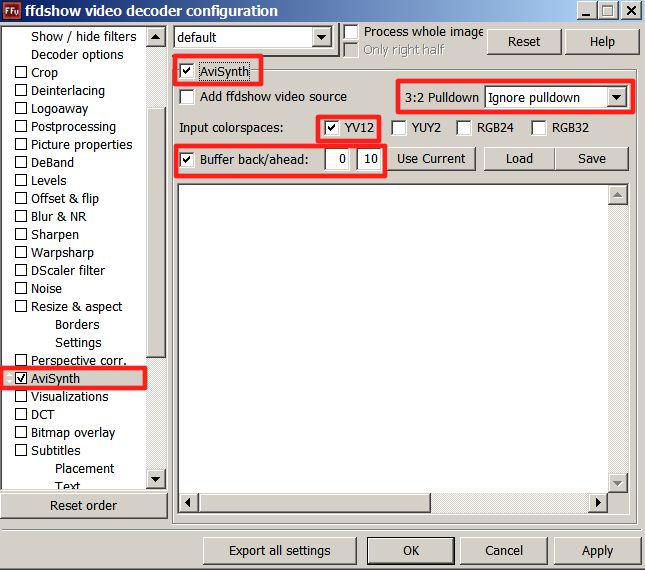645x570 pixels.
Task: Select Postprocessing in filter list
Action: click(x=73, y=127)
